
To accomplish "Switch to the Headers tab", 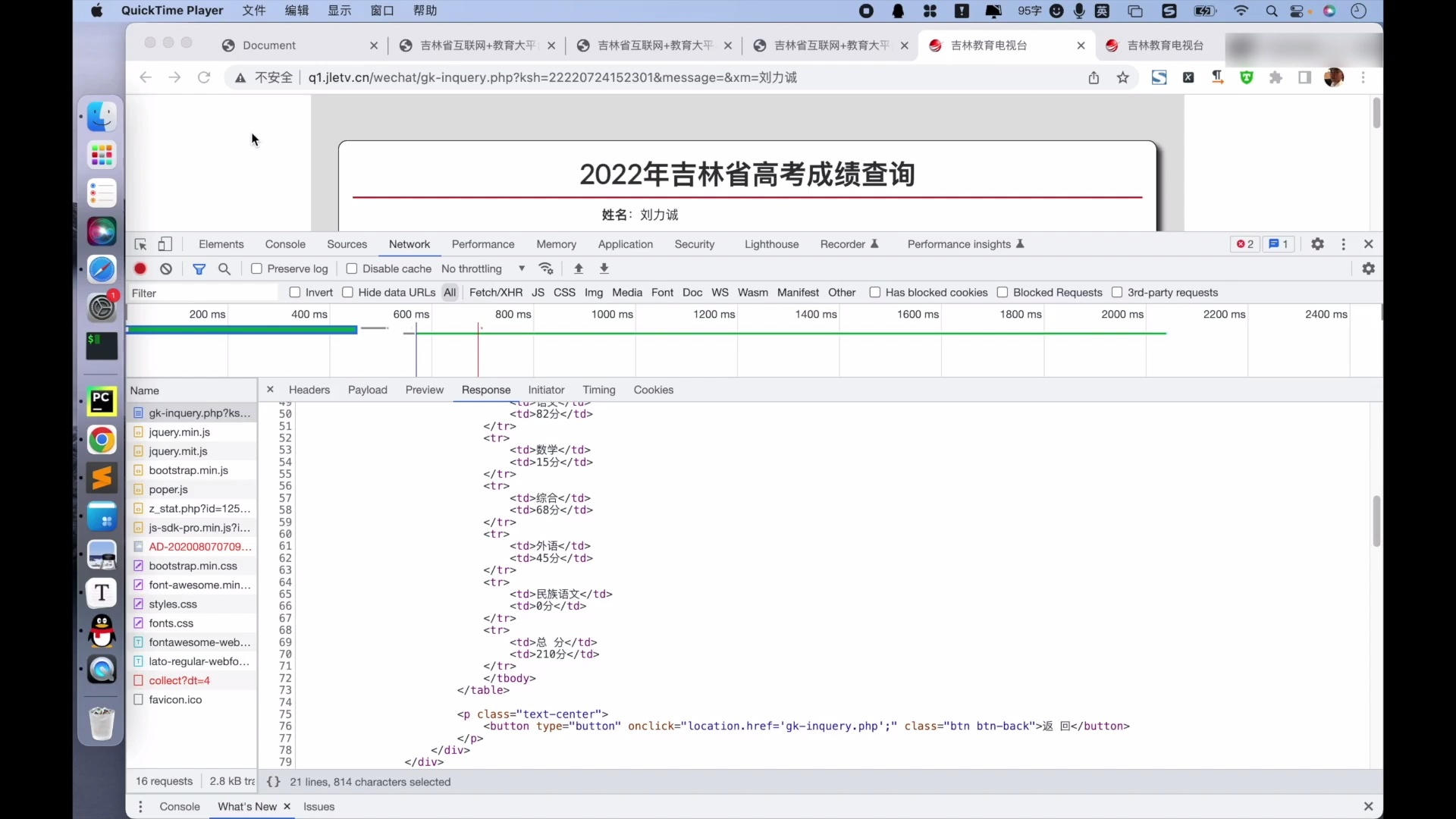I will 309,390.
